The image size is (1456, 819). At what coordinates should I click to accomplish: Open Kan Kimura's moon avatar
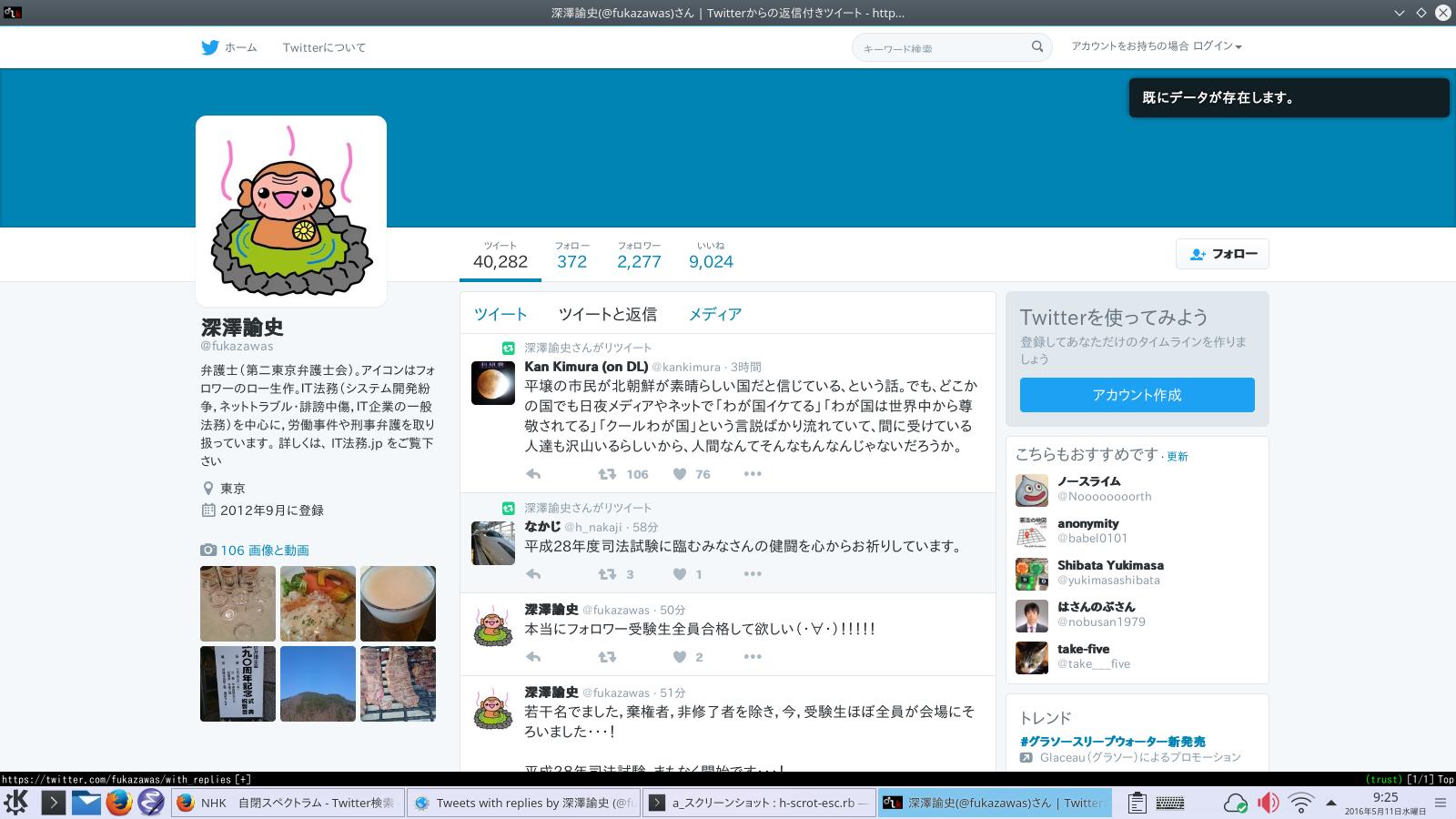click(x=493, y=382)
